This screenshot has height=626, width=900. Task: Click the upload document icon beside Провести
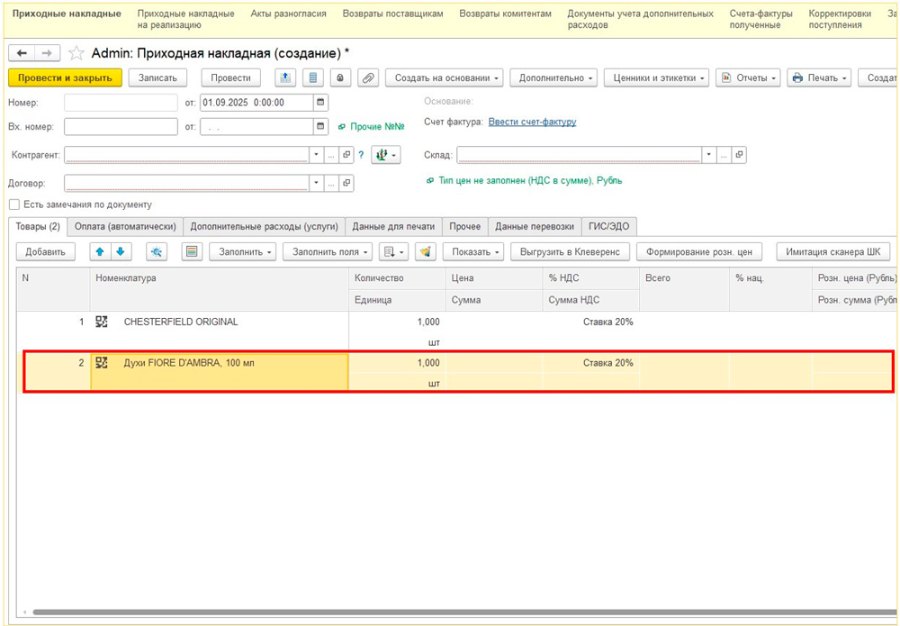pos(285,78)
